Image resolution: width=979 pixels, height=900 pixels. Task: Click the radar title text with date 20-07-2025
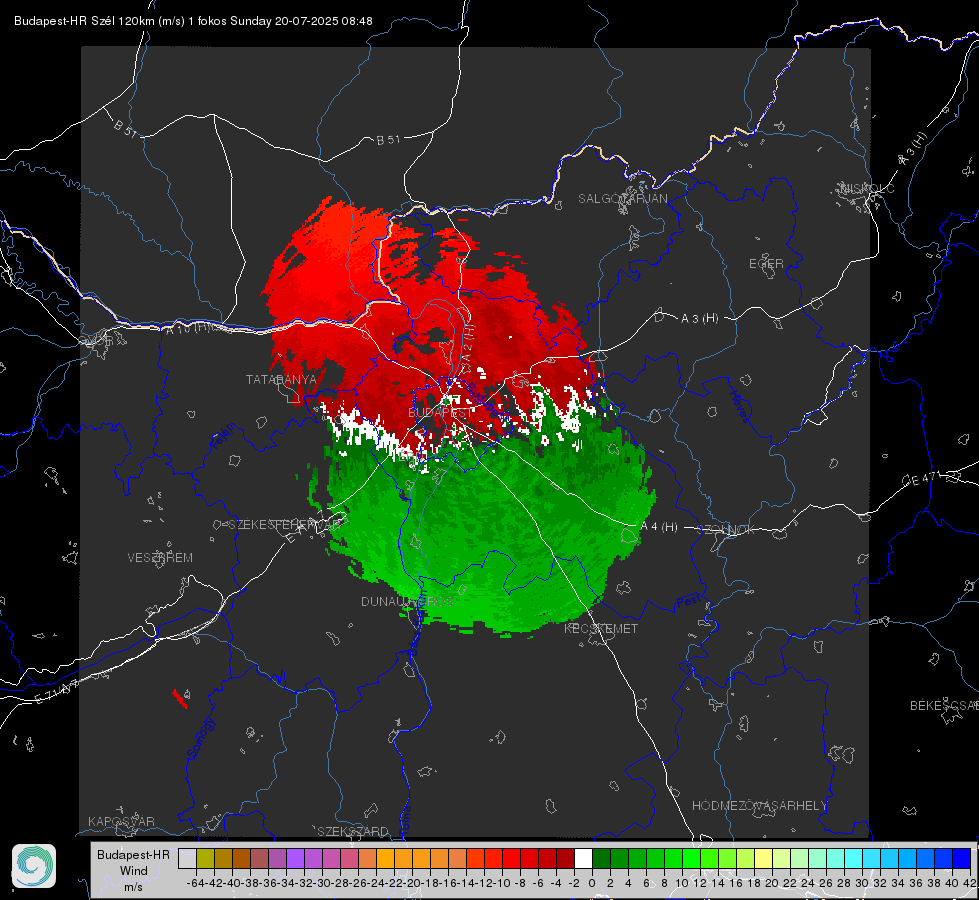tap(193, 21)
